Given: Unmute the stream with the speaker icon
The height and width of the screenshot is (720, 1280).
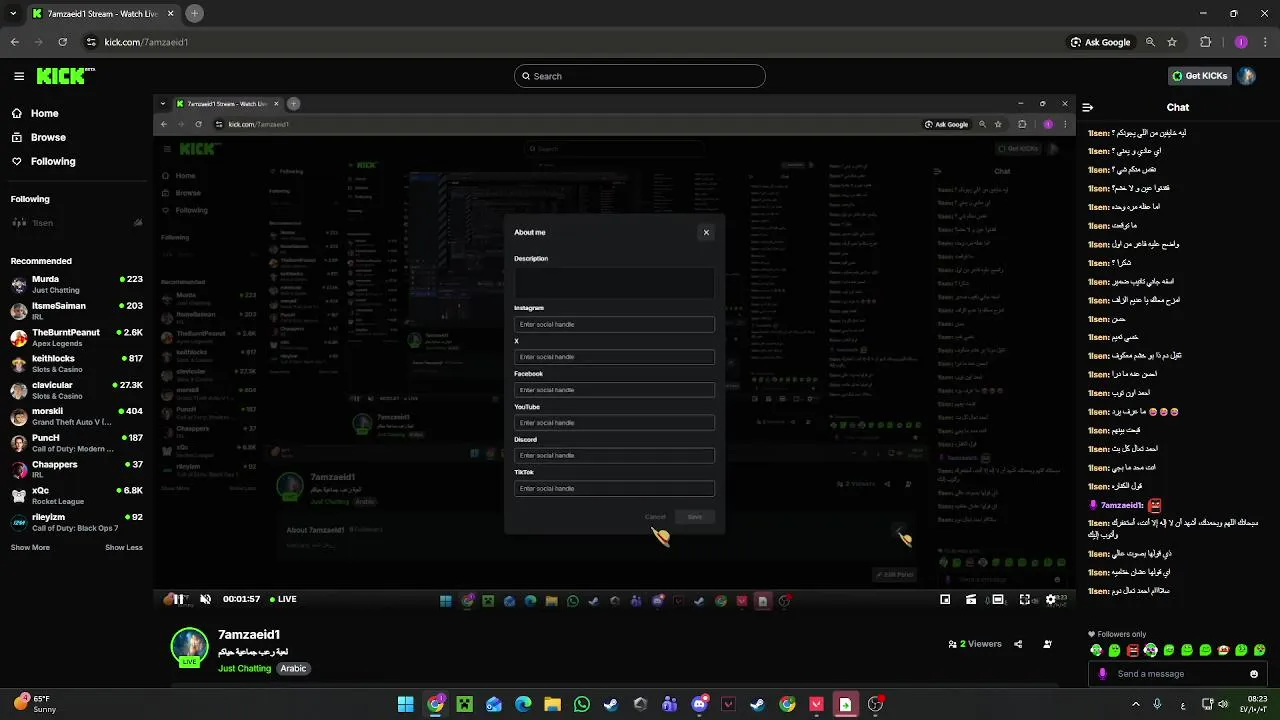Looking at the screenshot, I should [x=205, y=599].
